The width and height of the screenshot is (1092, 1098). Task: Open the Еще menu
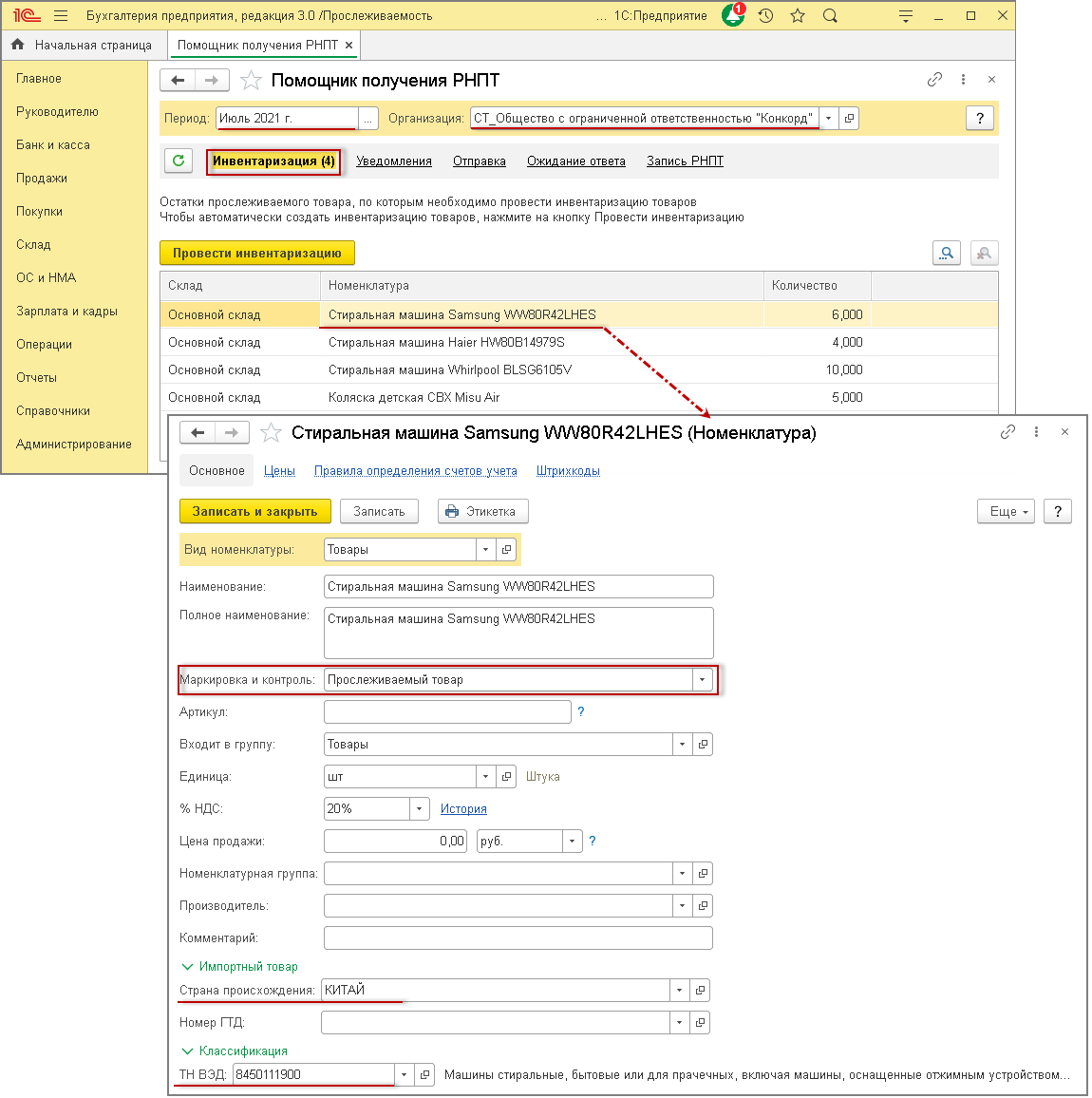(x=1006, y=511)
